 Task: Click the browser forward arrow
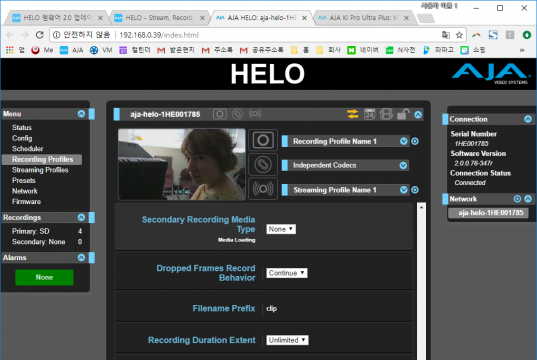coord(25,35)
